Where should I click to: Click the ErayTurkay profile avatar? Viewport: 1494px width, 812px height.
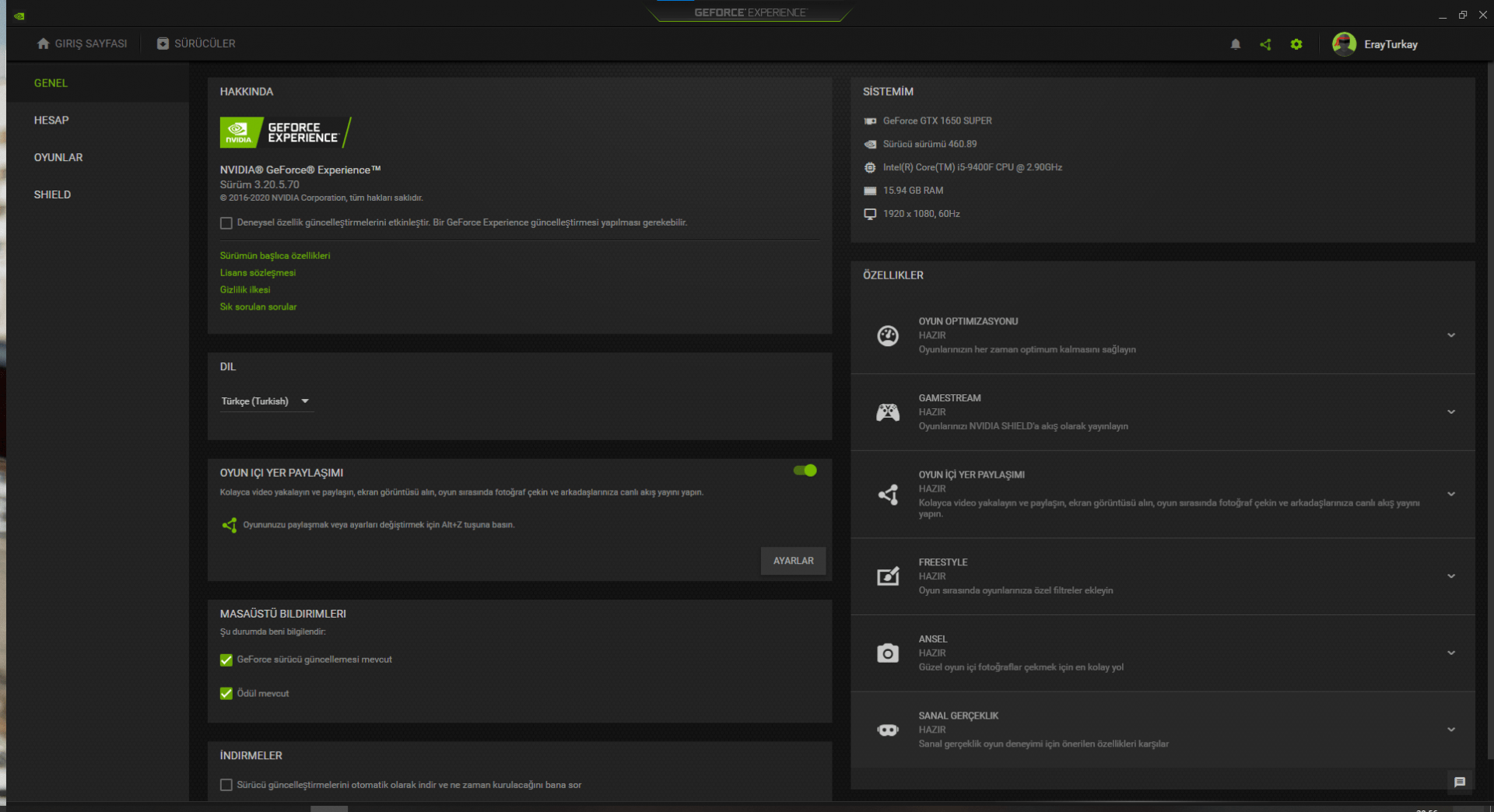click(1344, 44)
